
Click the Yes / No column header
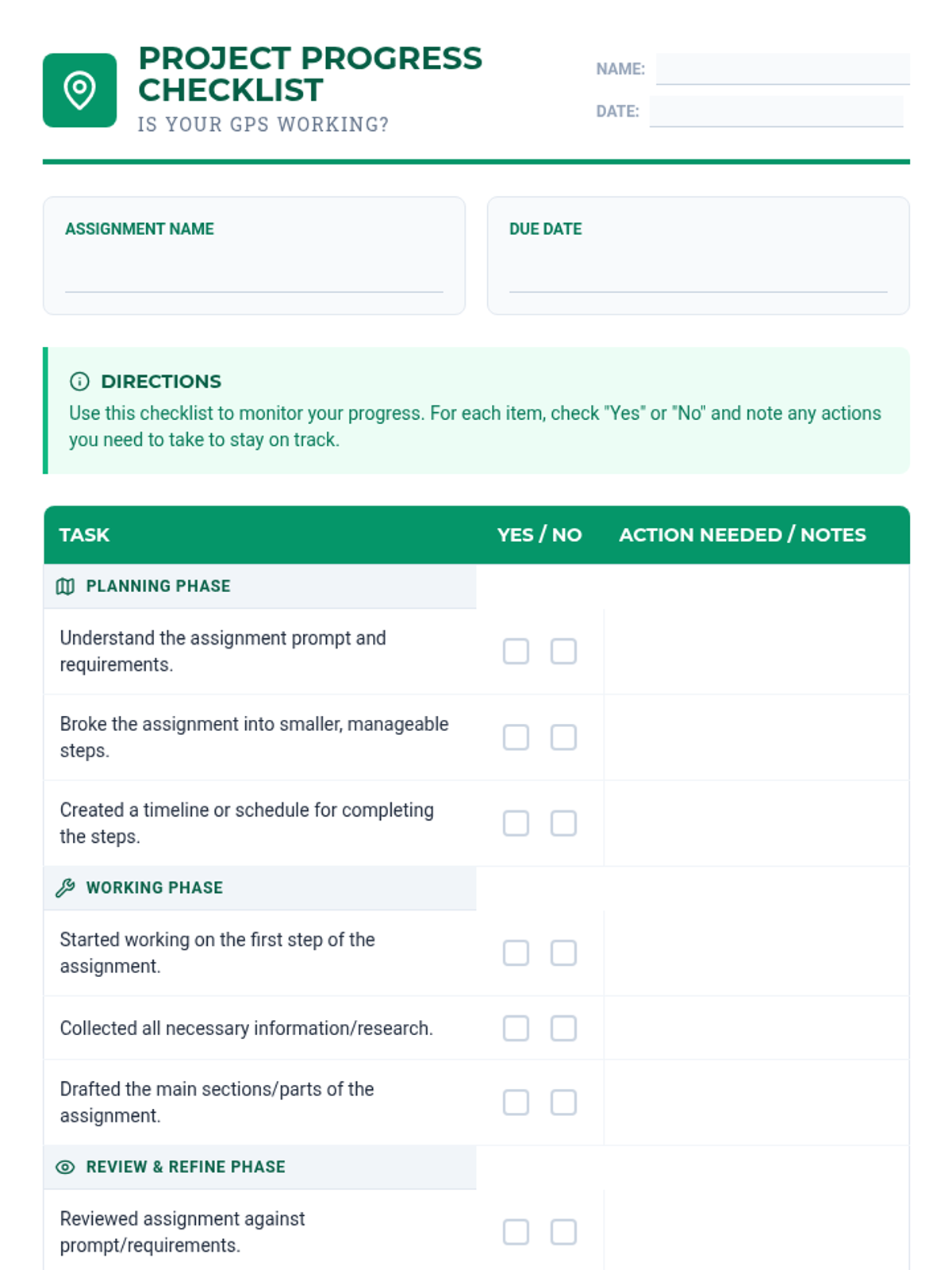(x=539, y=535)
